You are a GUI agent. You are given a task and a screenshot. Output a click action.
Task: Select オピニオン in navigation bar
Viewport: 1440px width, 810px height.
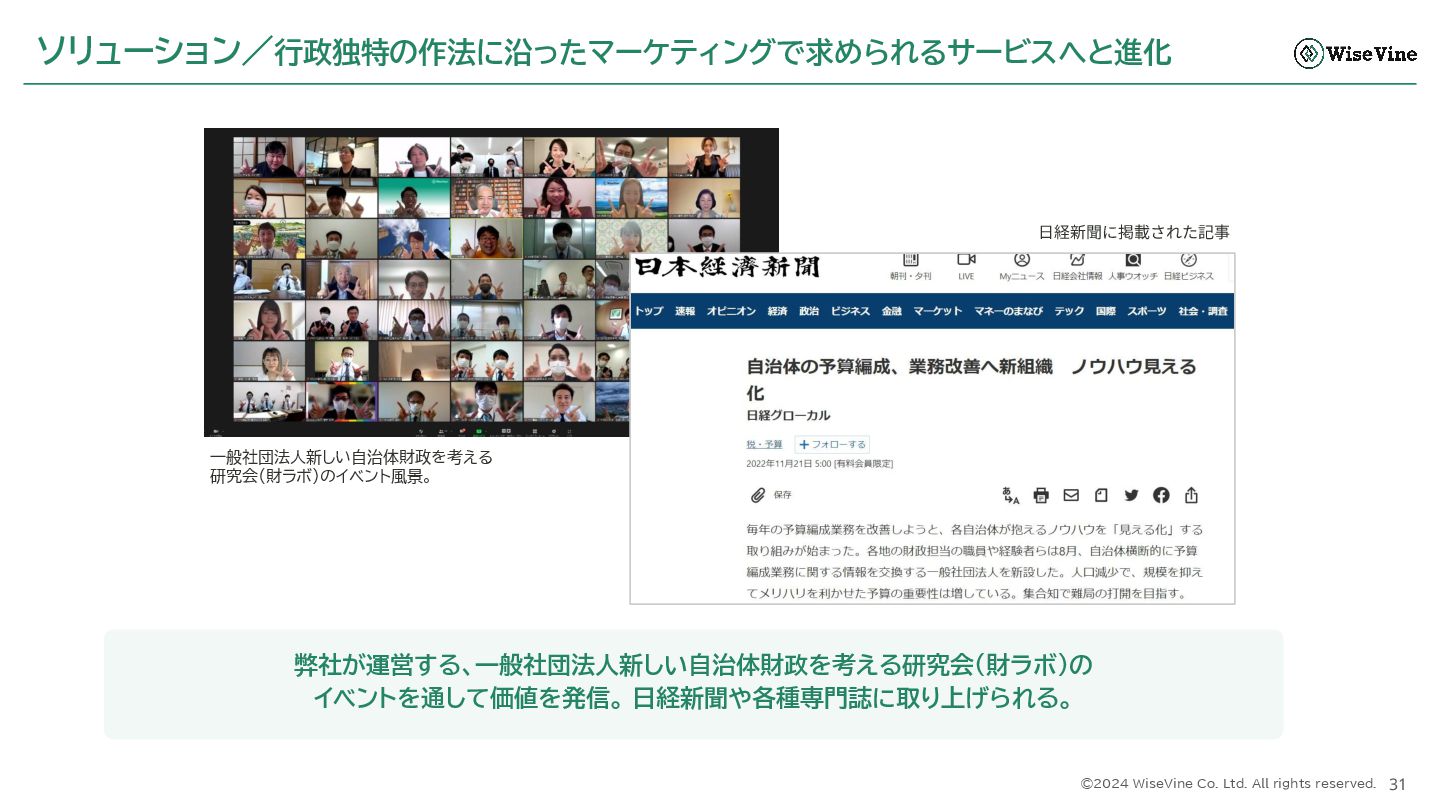[731, 311]
